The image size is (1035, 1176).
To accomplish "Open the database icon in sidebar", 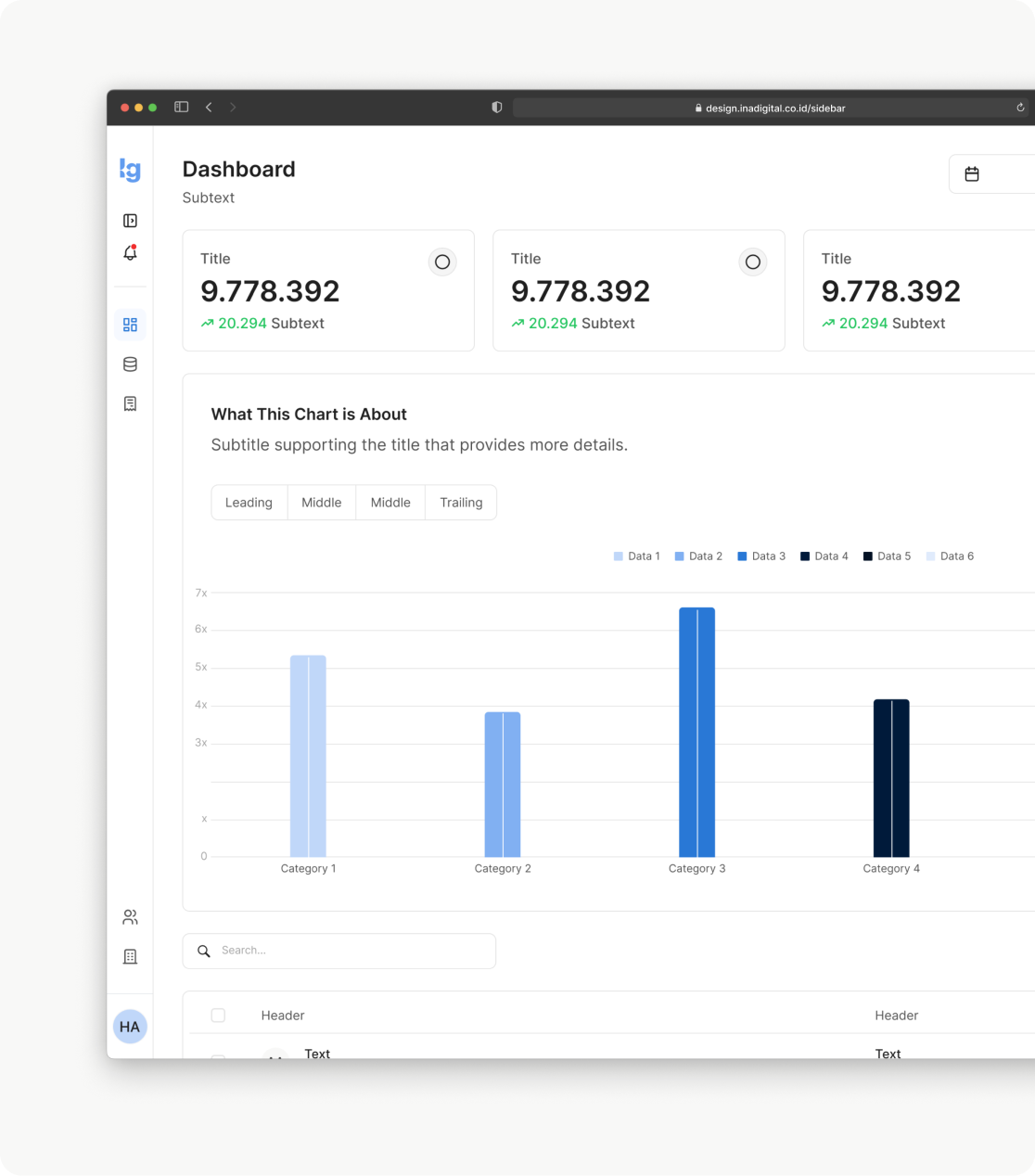I will [x=130, y=364].
